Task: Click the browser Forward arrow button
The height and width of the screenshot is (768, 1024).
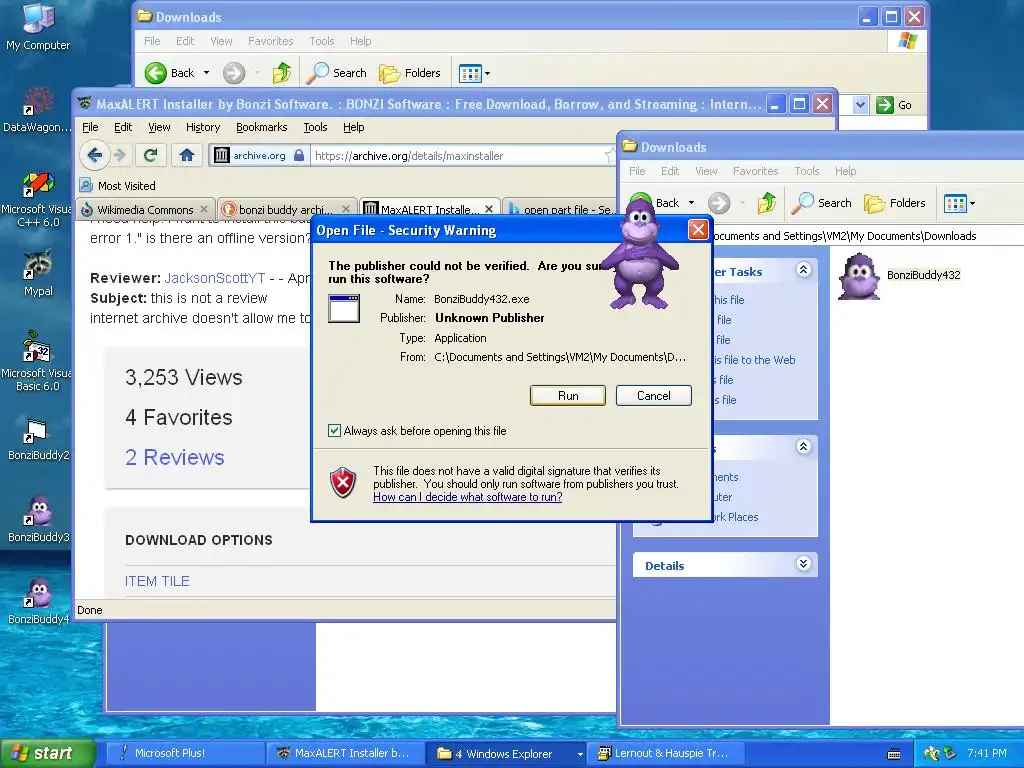Action: [x=120, y=155]
